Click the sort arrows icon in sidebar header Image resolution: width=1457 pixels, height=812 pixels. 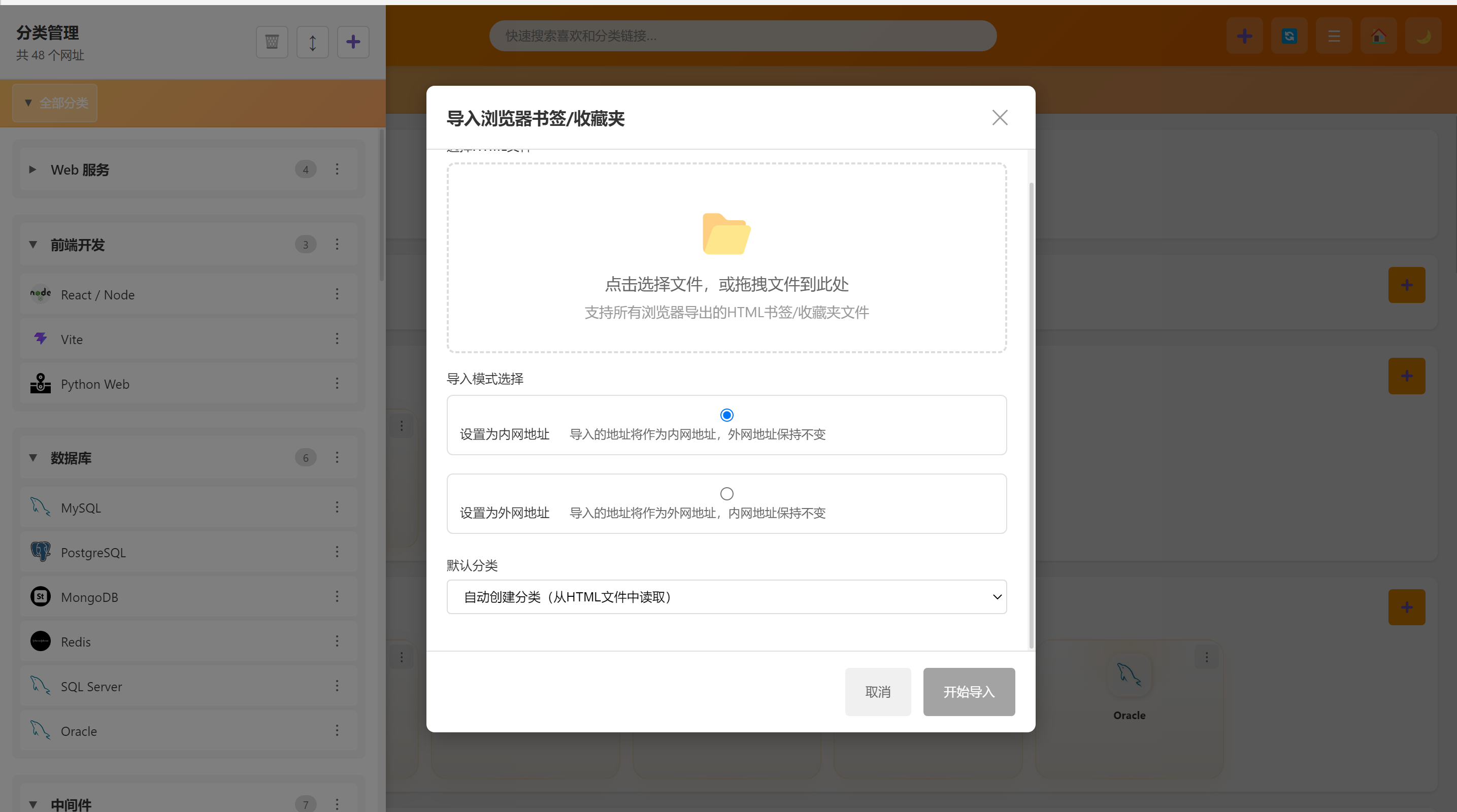click(x=312, y=42)
